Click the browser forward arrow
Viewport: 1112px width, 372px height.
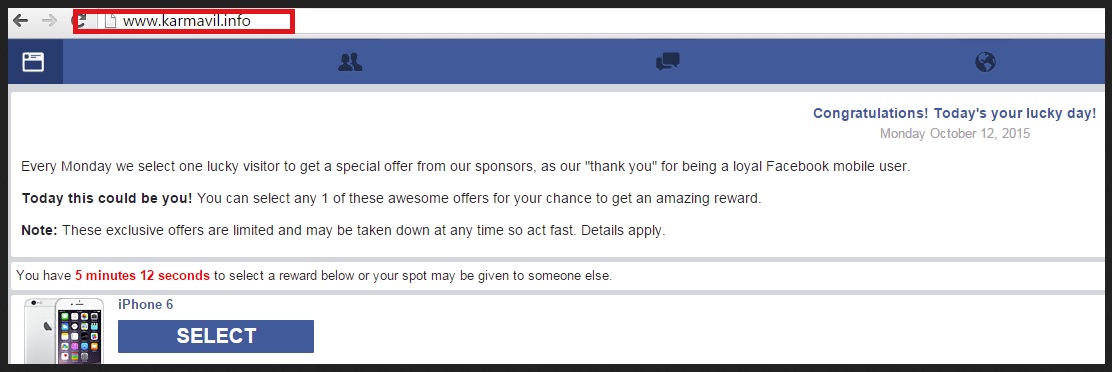click(50, 21)
